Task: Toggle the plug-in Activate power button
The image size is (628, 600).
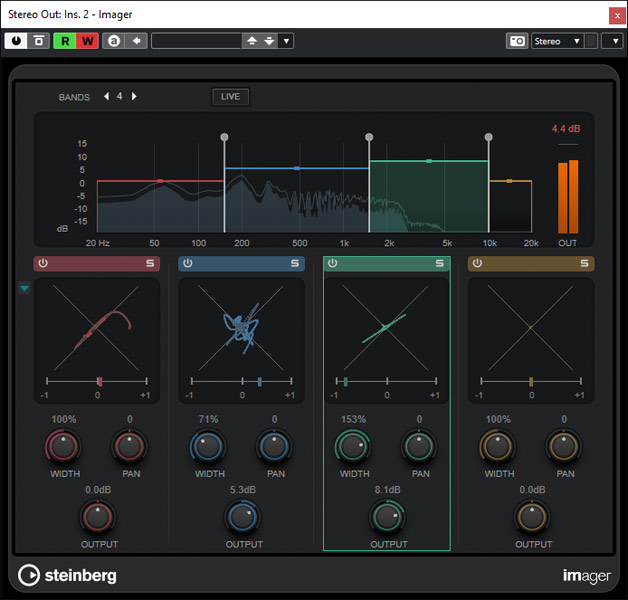Action: pyautogui.click(x=16, y=41)
